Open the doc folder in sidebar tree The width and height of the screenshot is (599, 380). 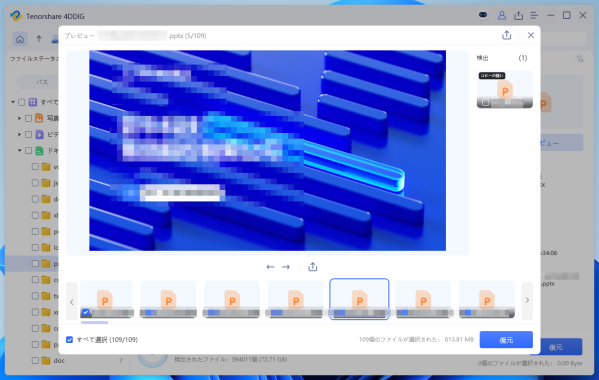pos(59,361)
